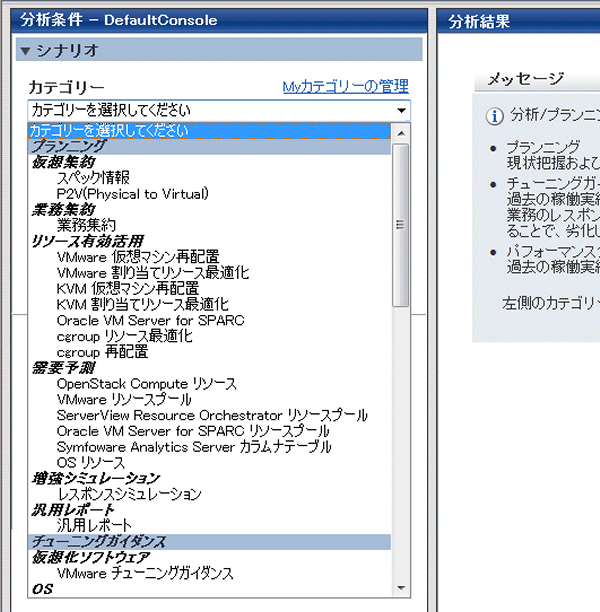Choose VMware 割り当てリソース最適化
The image size is (600, 612).
coord(153,273)
